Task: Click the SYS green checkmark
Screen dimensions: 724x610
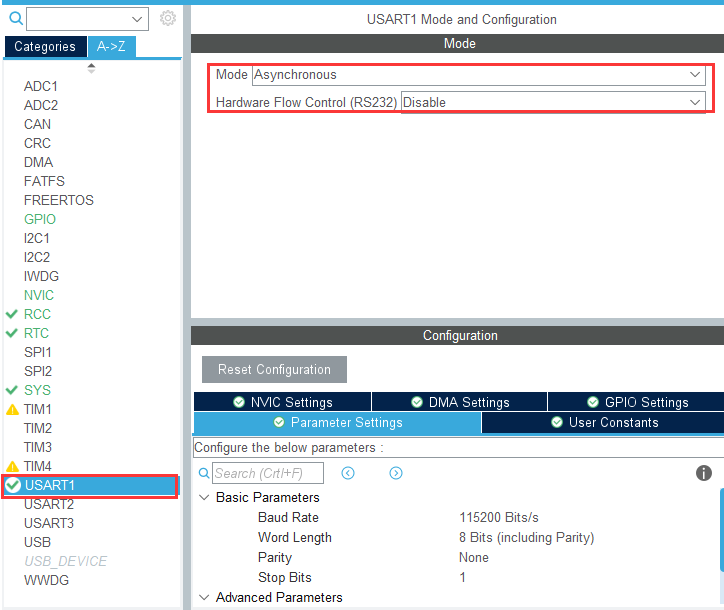Action: click(x=12, y=390)
